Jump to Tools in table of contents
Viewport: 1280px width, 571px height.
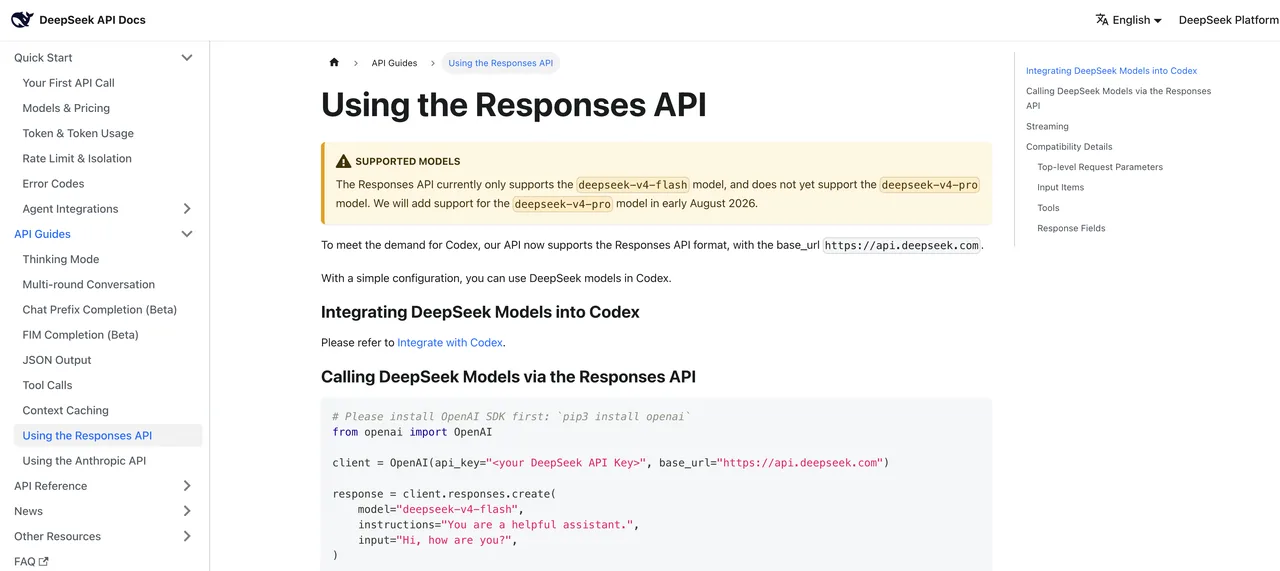coord(1048,208)
